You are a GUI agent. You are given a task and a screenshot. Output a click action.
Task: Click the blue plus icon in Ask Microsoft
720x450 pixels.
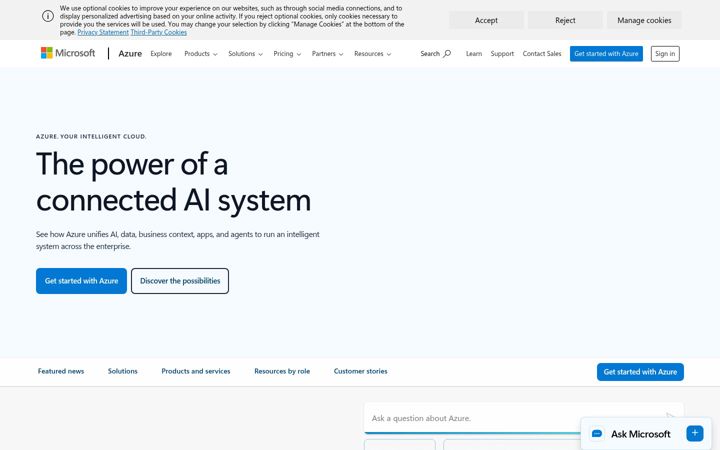tap(695, 433)
